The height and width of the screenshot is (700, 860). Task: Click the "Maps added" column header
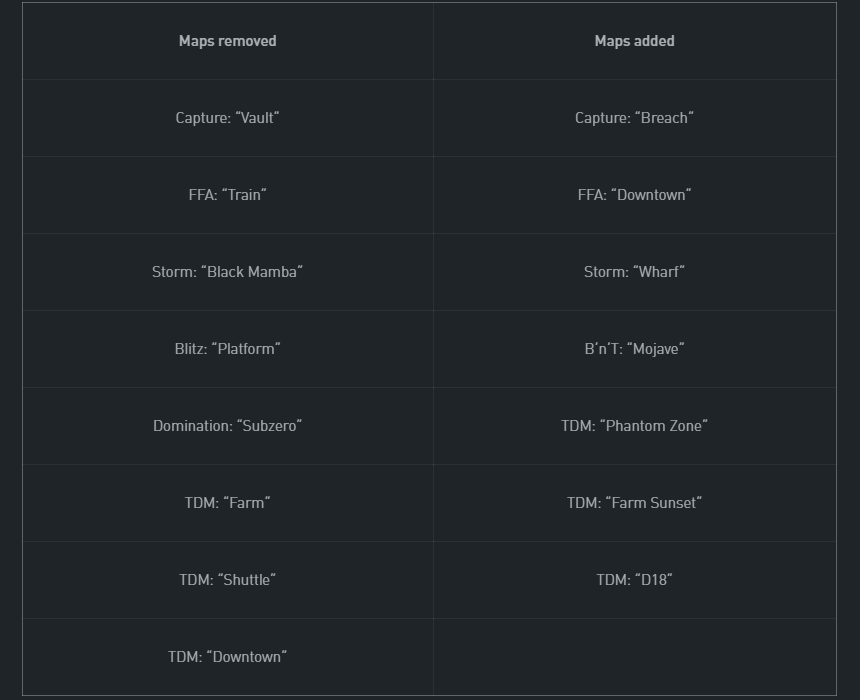tap(634, 41)
